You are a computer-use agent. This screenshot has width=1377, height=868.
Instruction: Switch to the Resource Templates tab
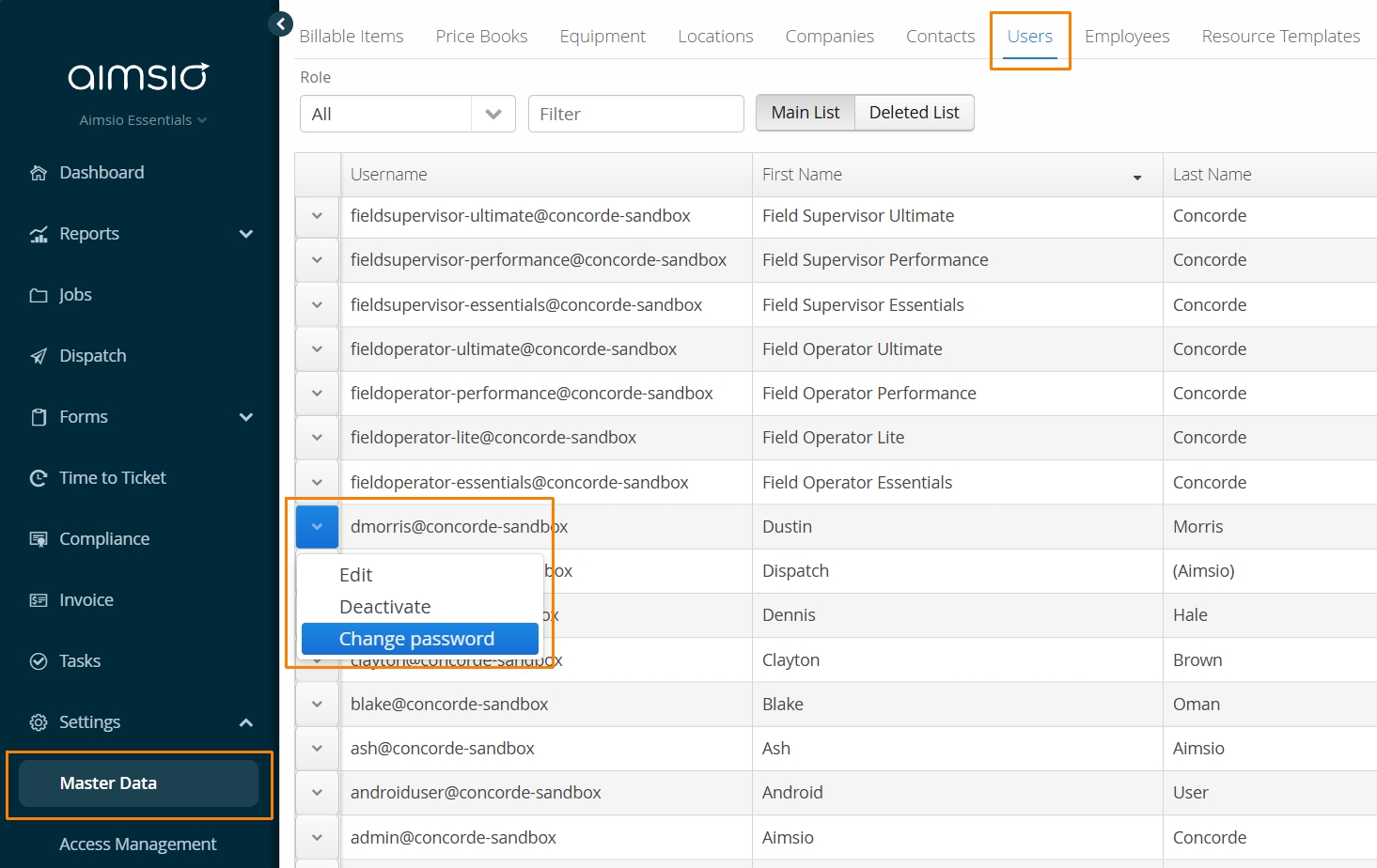[x=1280, y=36]
